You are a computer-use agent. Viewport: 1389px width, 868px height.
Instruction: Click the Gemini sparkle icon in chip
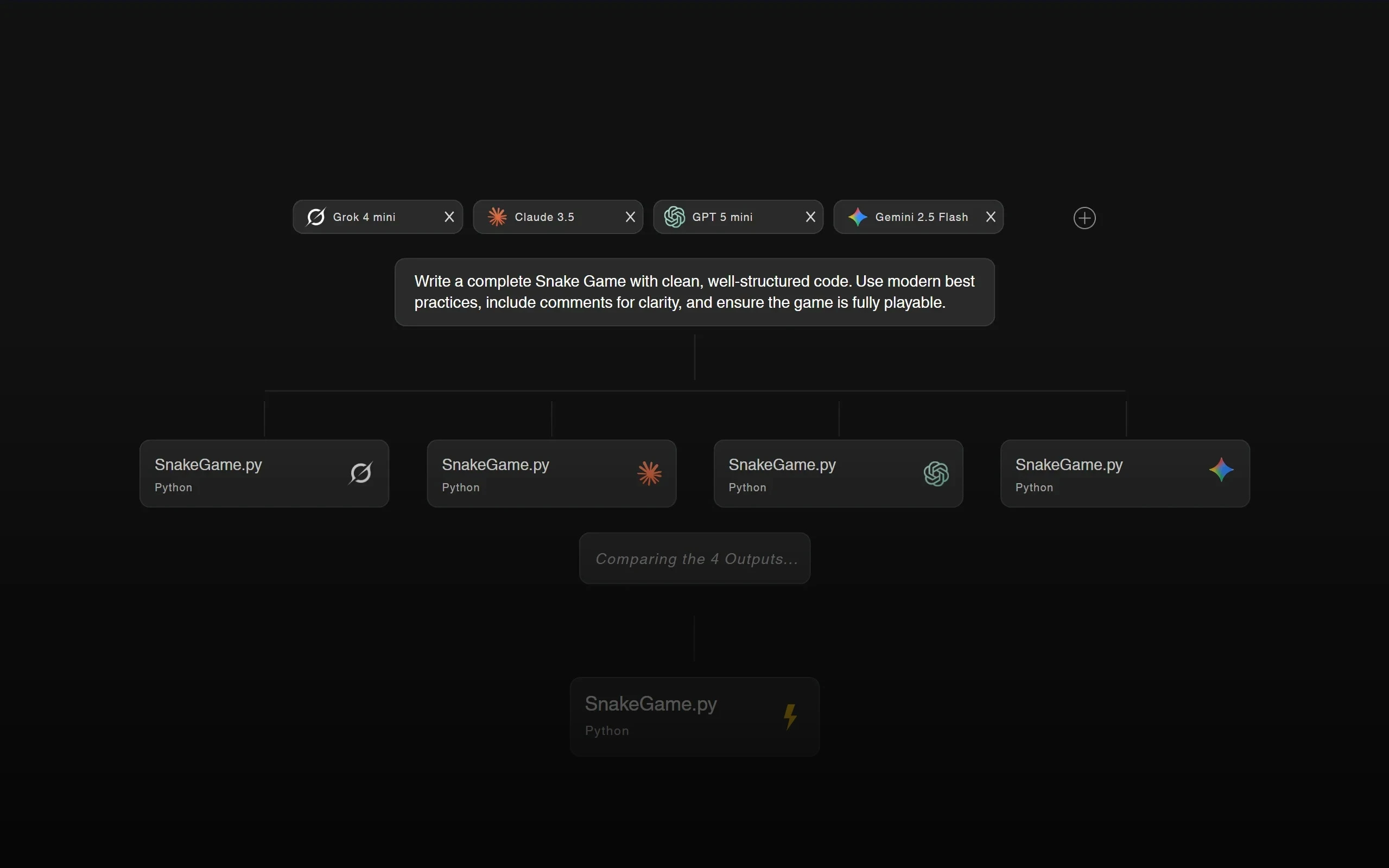858,217
